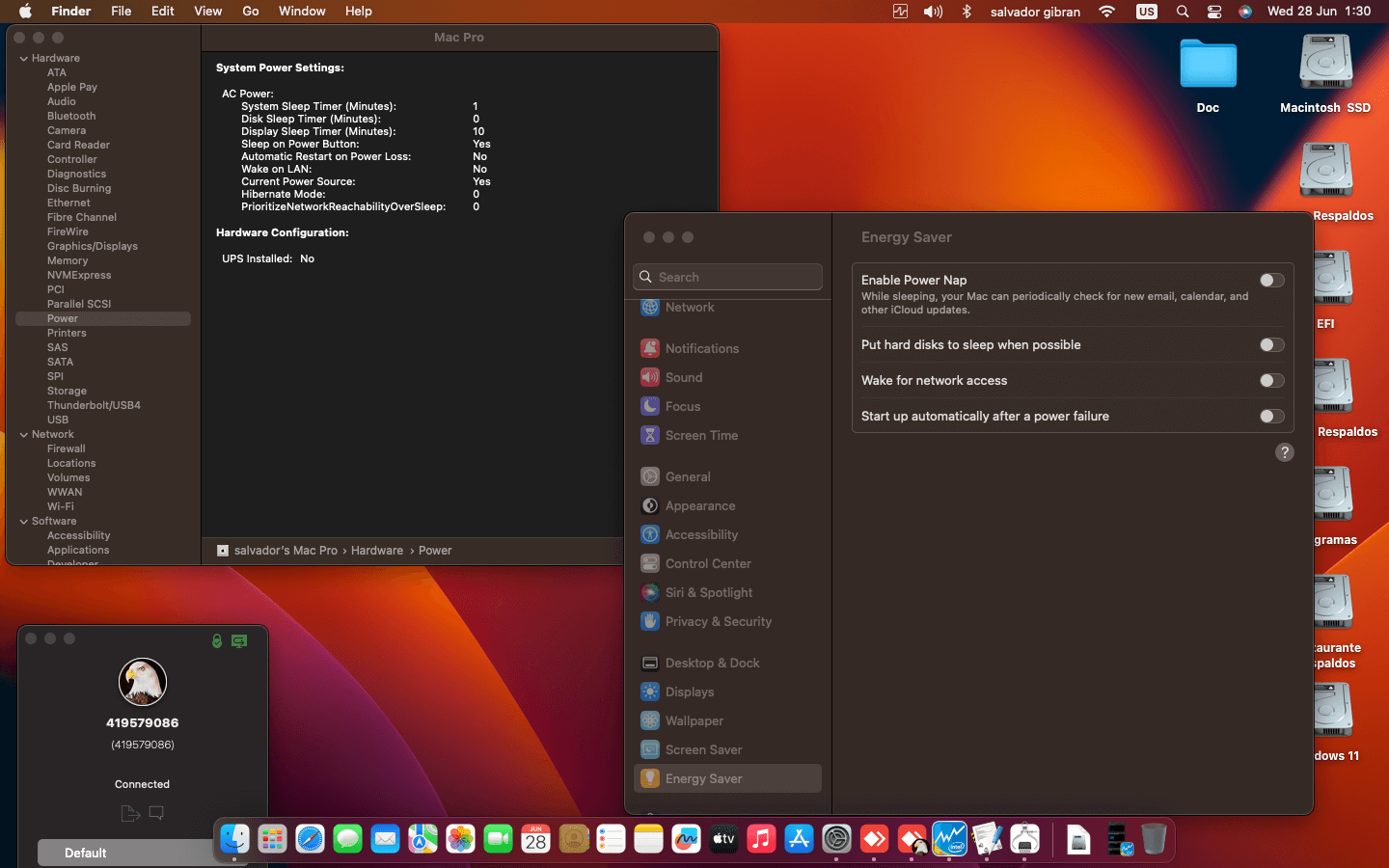Viewport: 1389px width, 868px height.
Task: Open the Notifications settings pane
Action: 728,348
